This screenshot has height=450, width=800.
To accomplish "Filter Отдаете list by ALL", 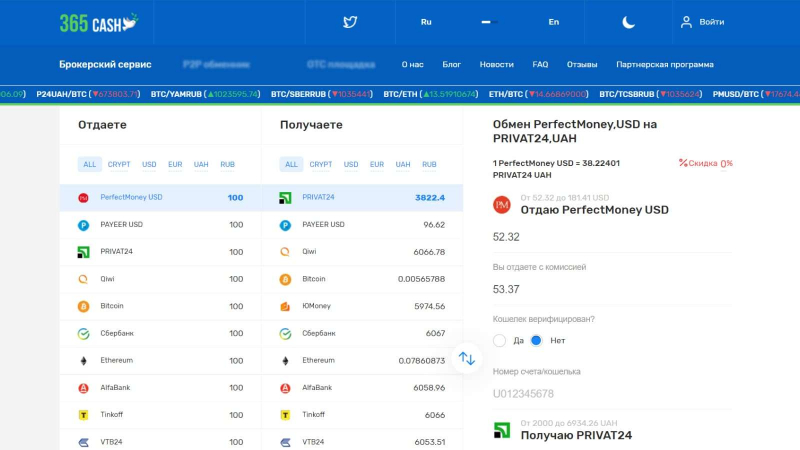I will [89, 164].
